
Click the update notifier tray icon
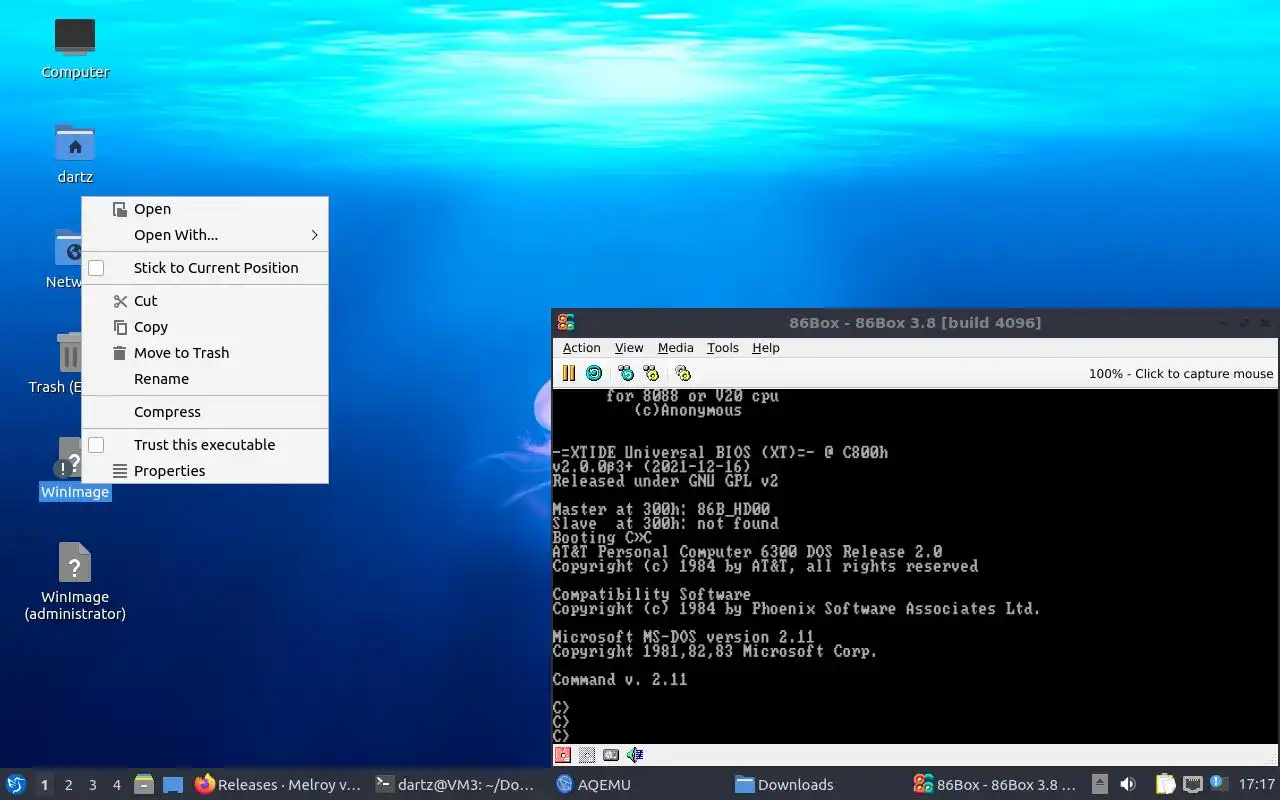point(1218,784)
